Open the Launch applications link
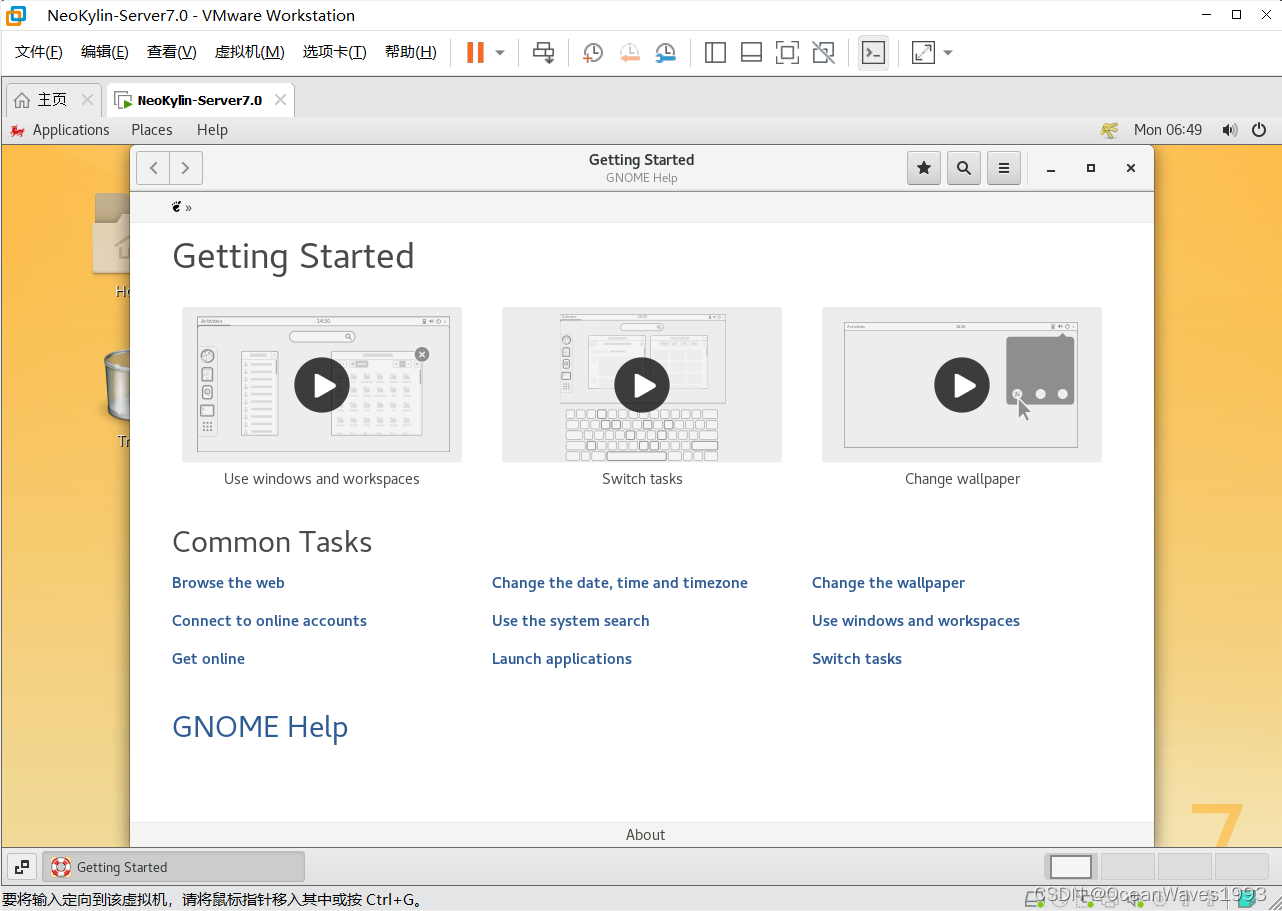The width and height of the screenshot is (1282, 911). (x=562, y=659)
